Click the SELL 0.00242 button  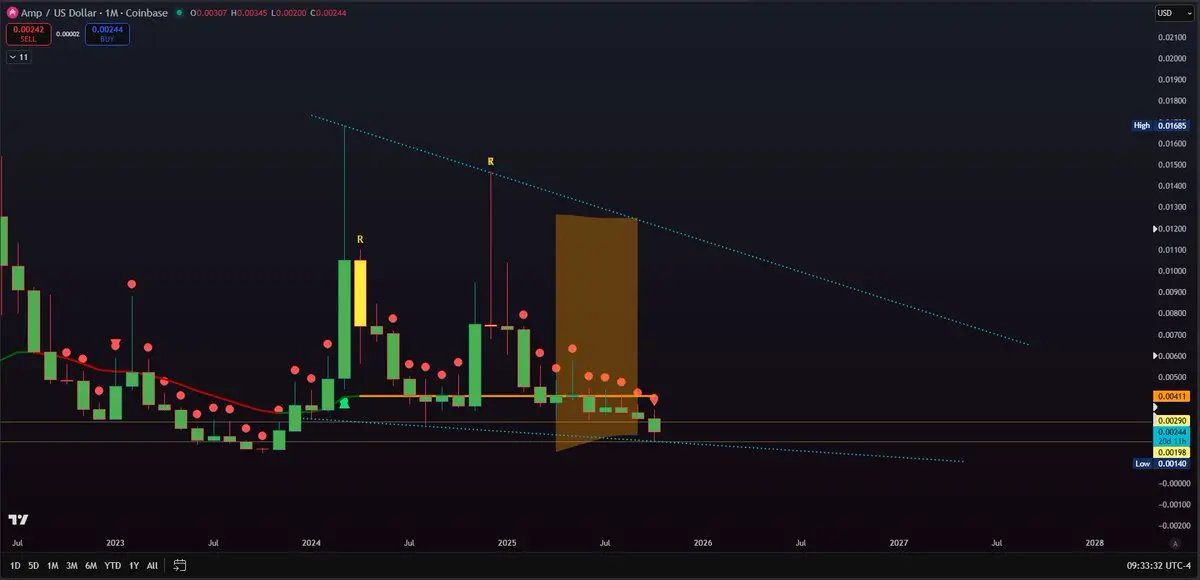coord(29,34)
